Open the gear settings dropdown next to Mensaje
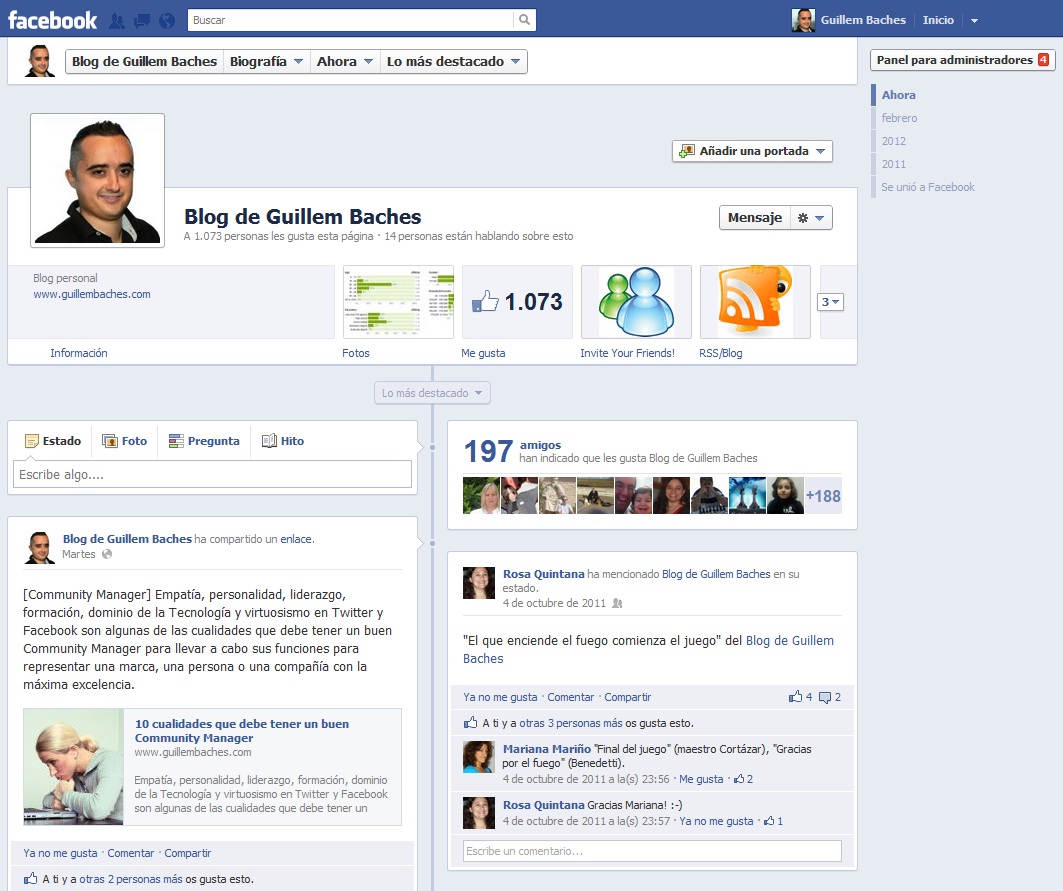The image size is (1063, 891). 811,218
